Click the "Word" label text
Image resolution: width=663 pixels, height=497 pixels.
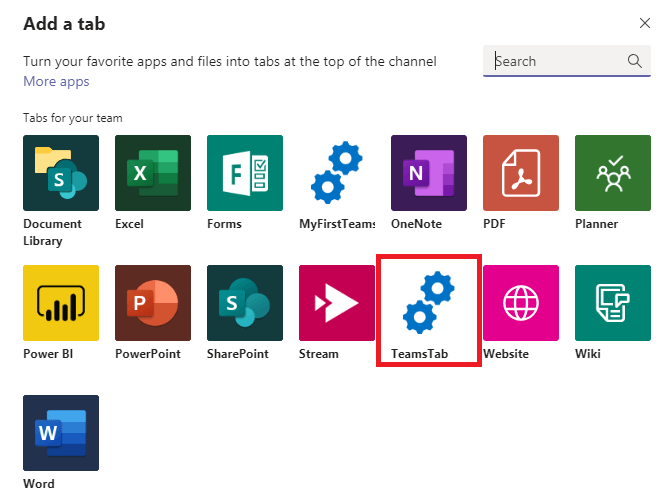click(x=39, y=483)
